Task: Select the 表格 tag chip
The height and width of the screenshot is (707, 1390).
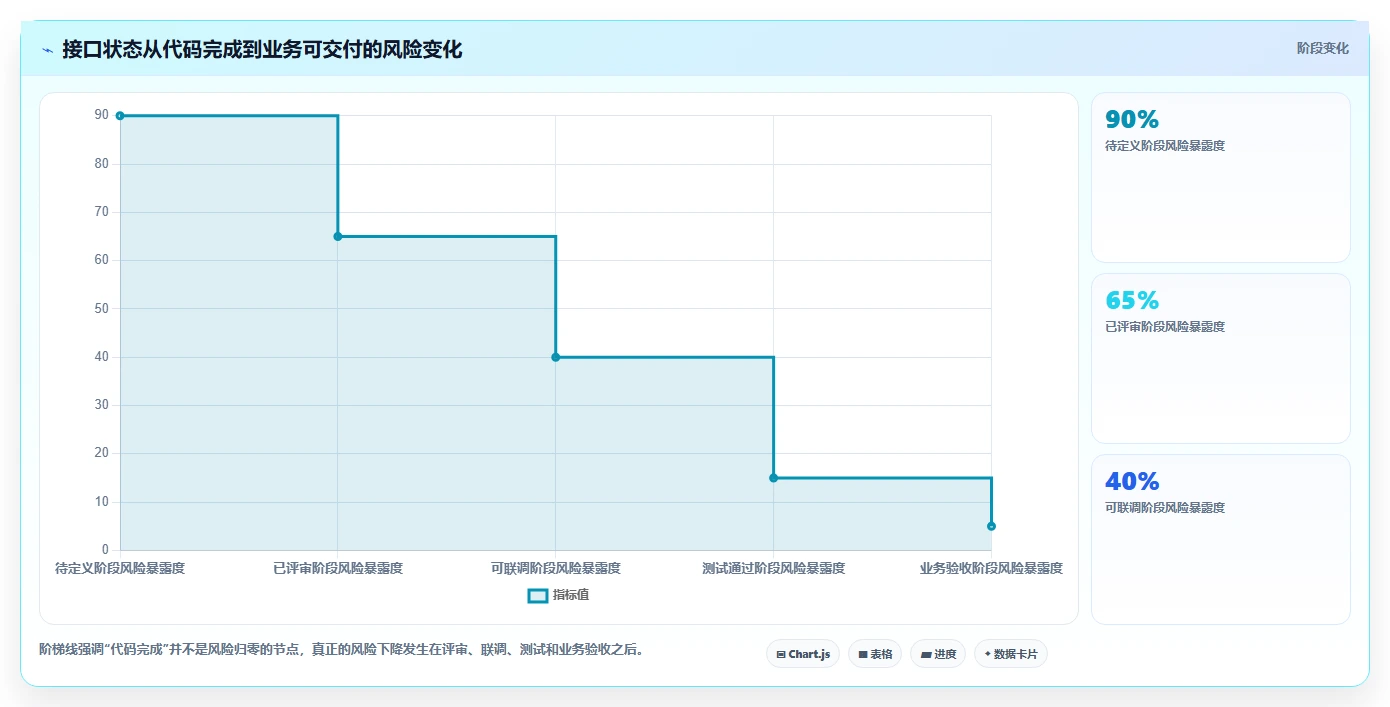Action: coord(875,654)
